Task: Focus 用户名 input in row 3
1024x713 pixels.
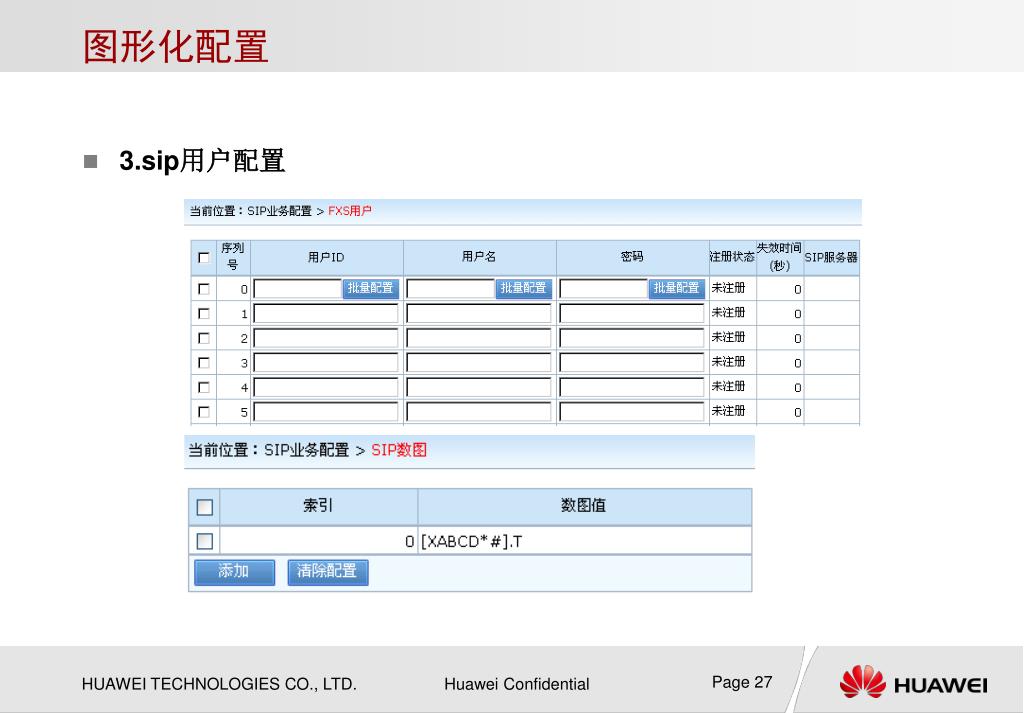Action: click(x=479, y=362)
